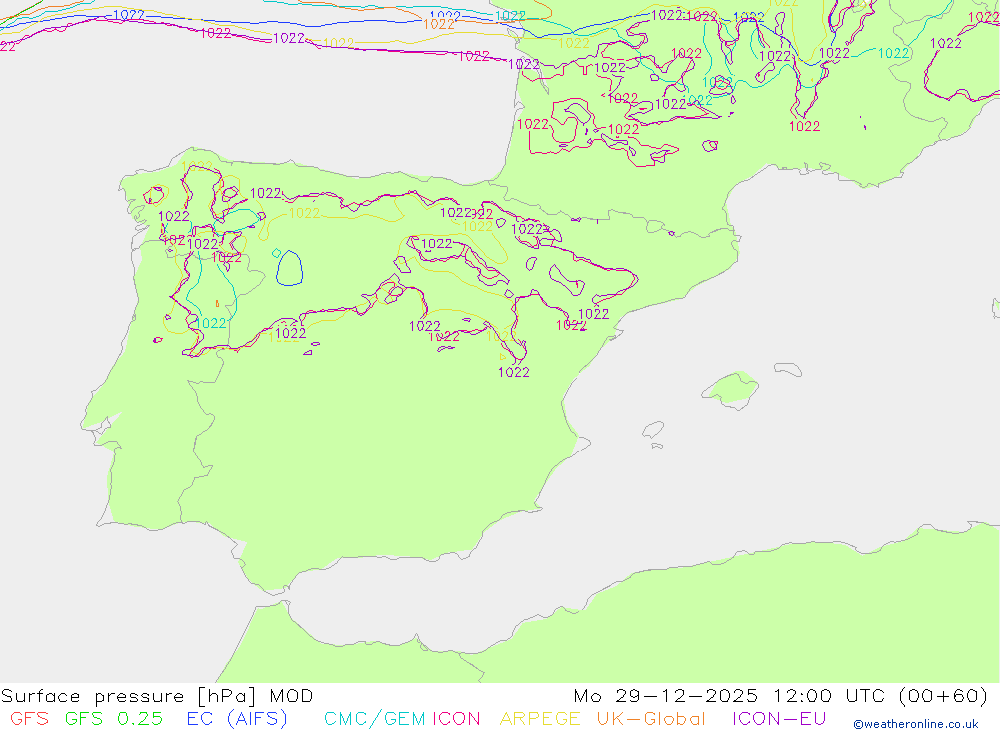
Task: Click the Mallorca island on the map
Action: pyautogui.click(x=730, y=389)
